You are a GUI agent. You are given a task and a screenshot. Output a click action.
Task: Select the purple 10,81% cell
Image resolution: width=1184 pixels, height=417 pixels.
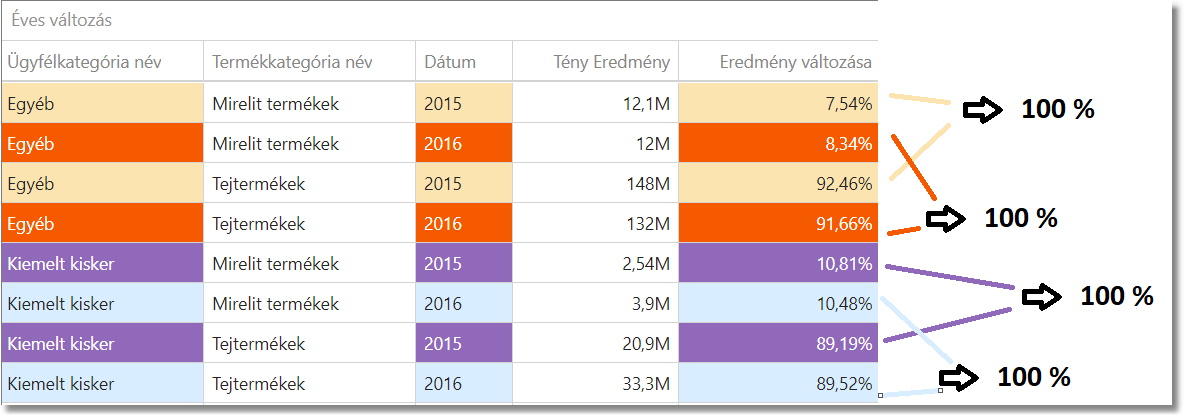pos(845,264)
